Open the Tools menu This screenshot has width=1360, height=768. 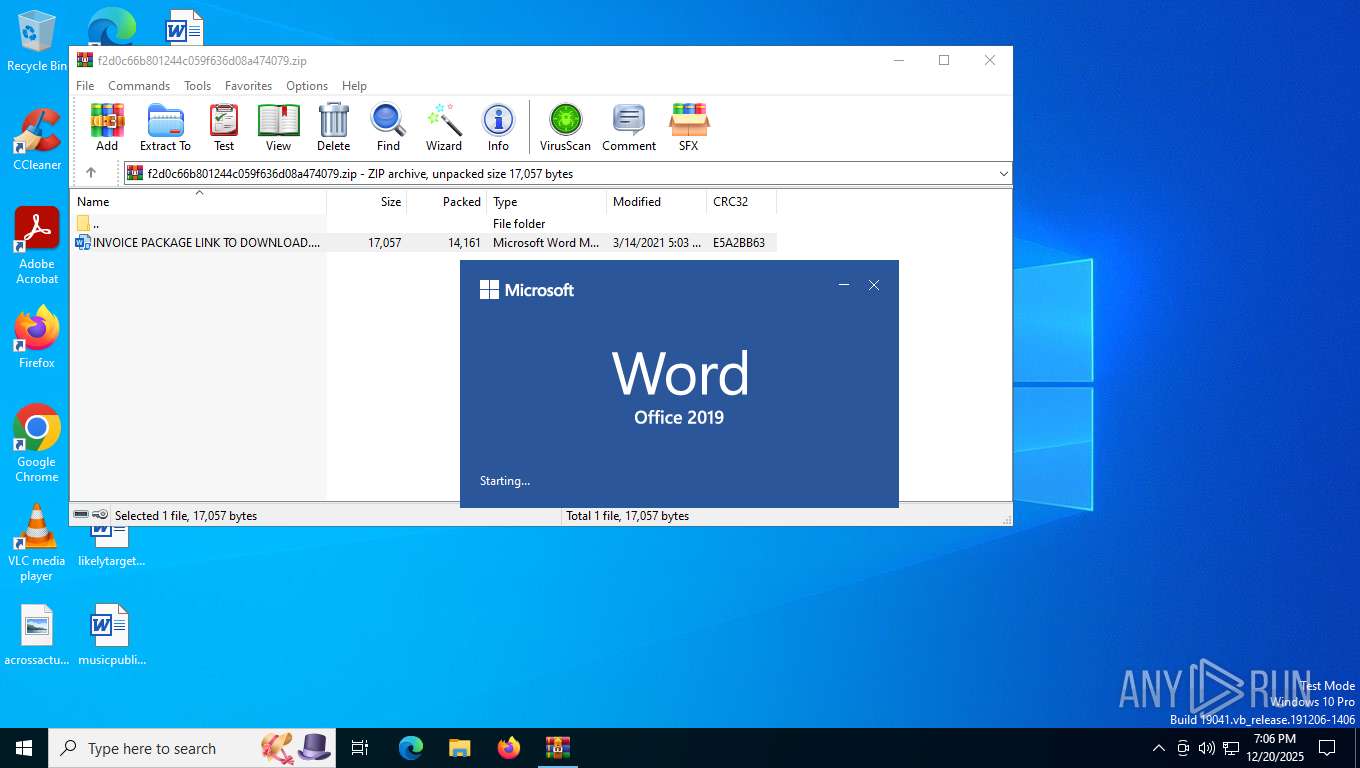pos(197,86)
